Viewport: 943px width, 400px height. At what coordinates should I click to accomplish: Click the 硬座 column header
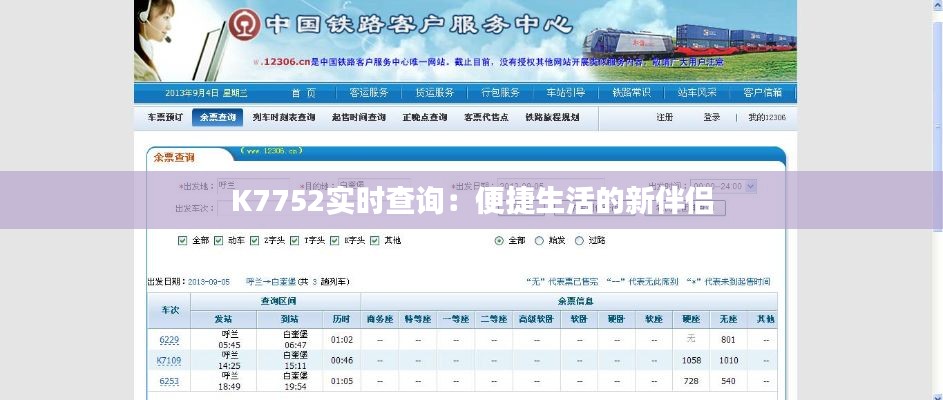[x=692, y=319]
